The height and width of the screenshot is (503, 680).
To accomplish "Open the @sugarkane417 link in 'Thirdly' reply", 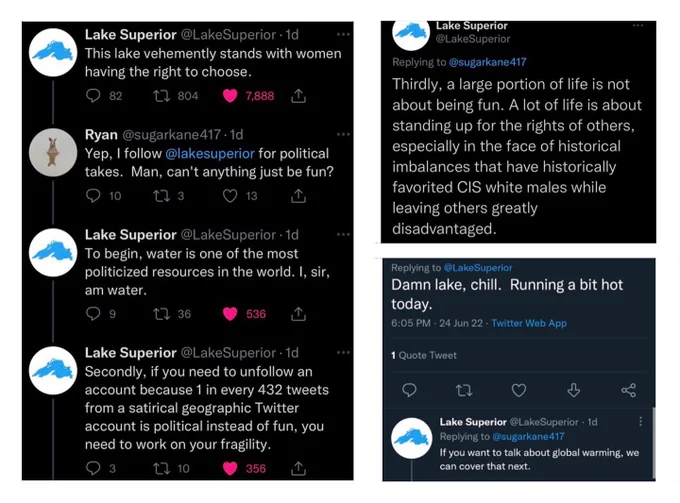I will pos(487,62).
